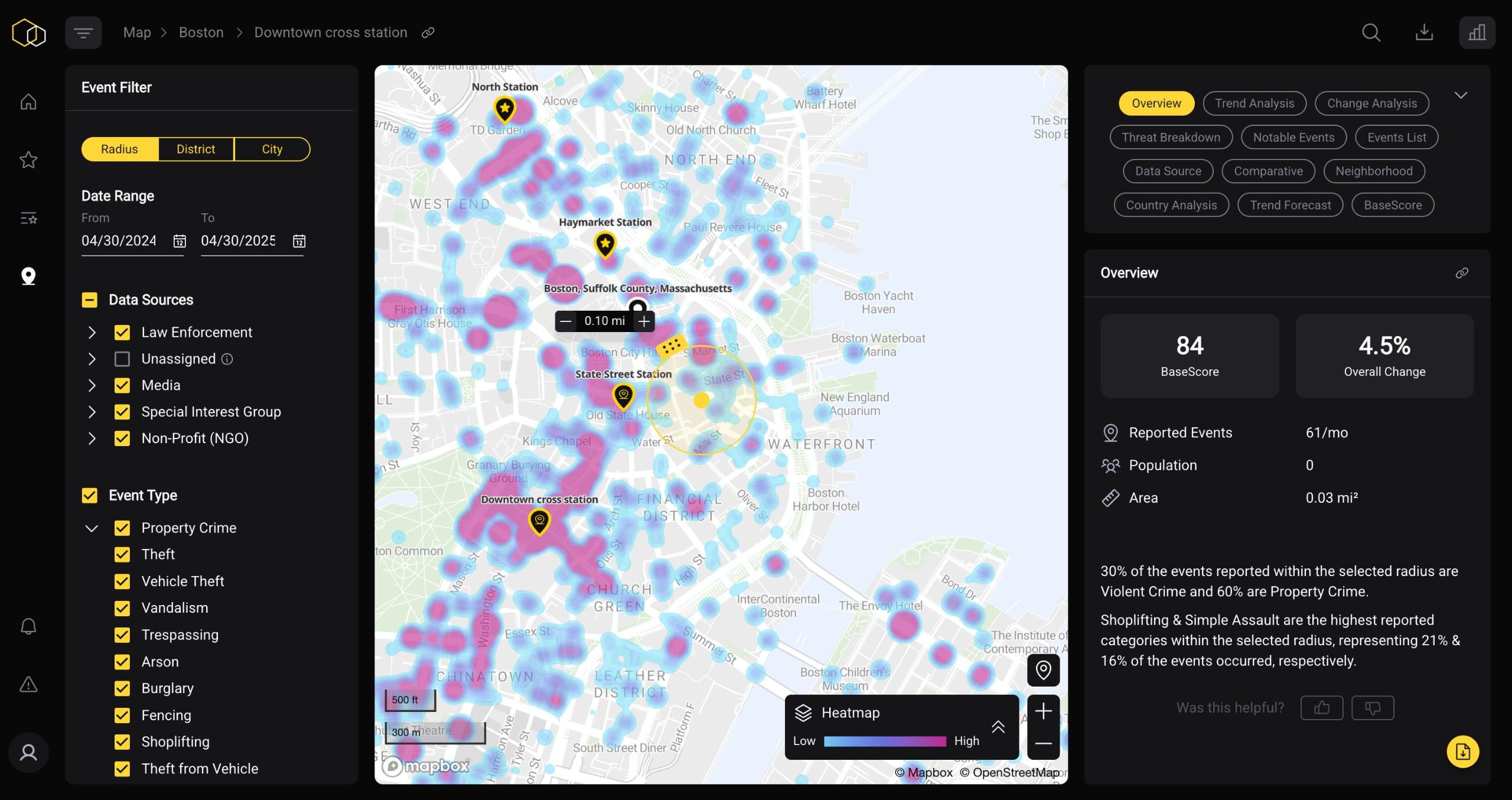Enable the Unassigned data source checkbox
The width and height of the screenshot is (1512, 800).
point(122,359)
